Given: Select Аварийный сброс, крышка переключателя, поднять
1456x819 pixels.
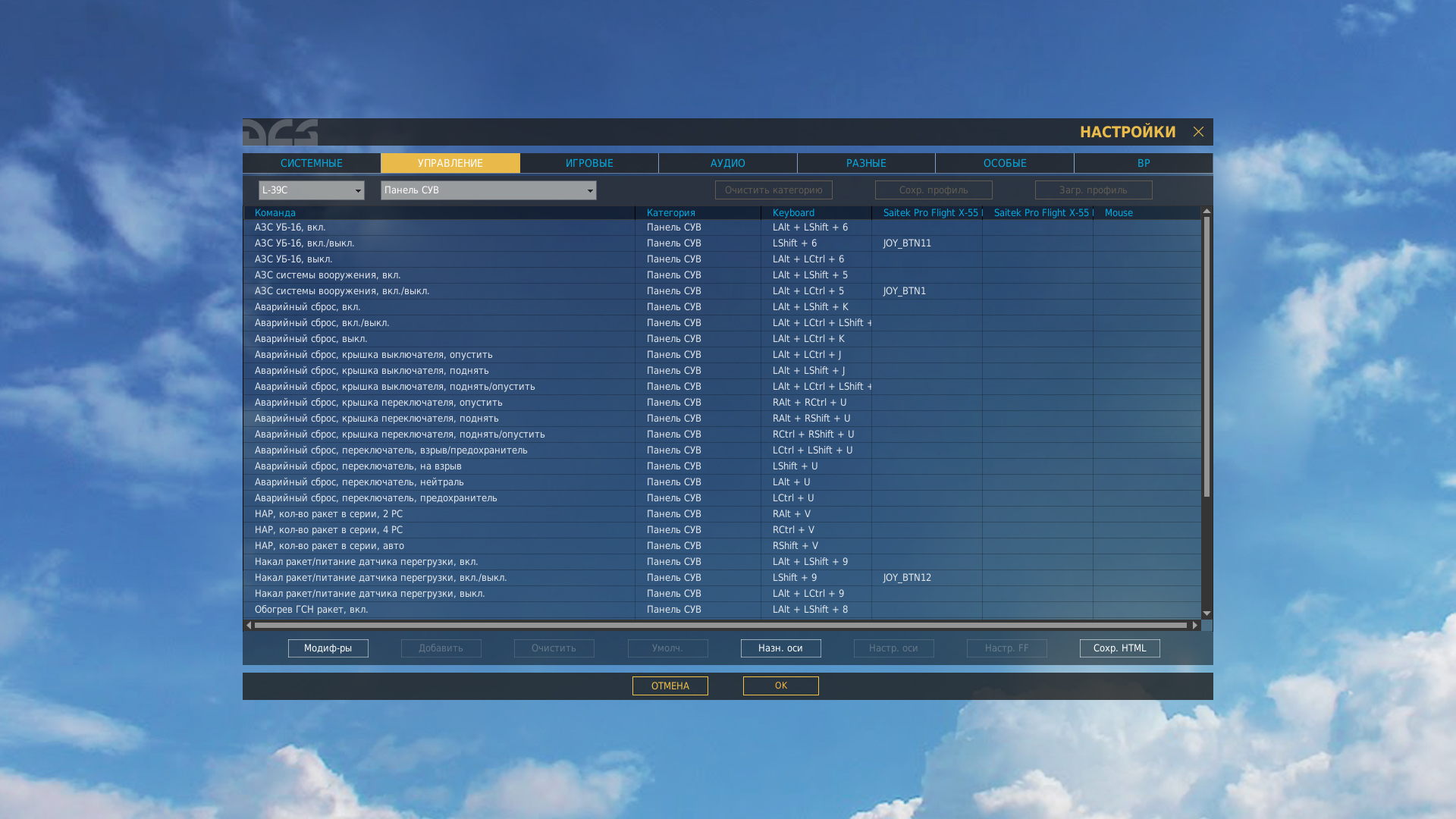Looking at the screenshot, I should pos(722,419).
